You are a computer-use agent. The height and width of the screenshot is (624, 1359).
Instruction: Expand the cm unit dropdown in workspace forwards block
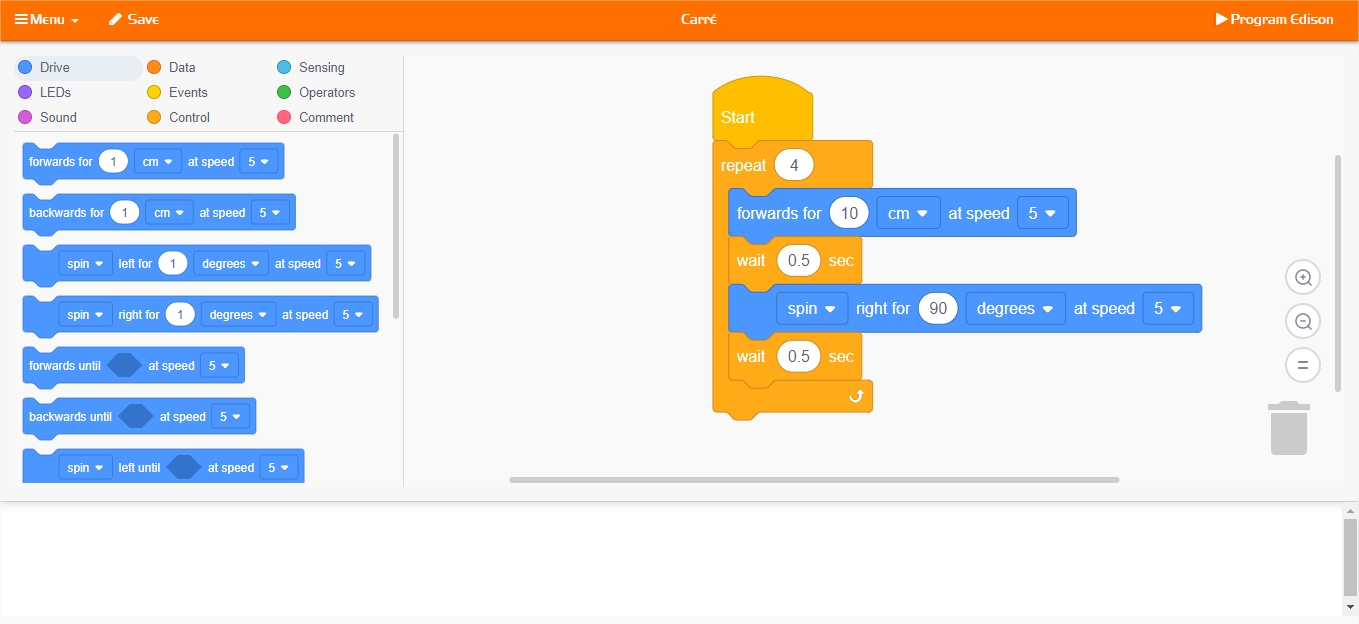(x=908, y=213)
